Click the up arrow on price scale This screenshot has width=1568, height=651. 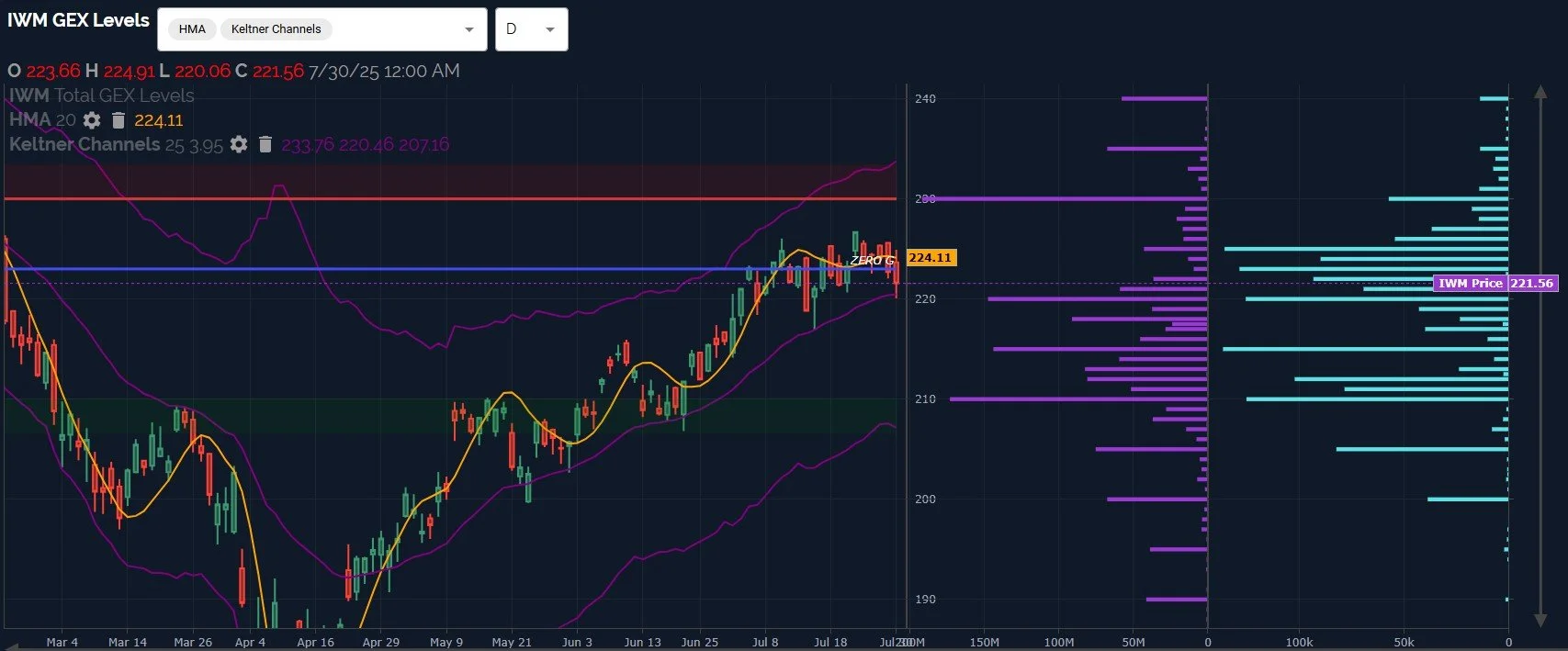(1540, 92)
